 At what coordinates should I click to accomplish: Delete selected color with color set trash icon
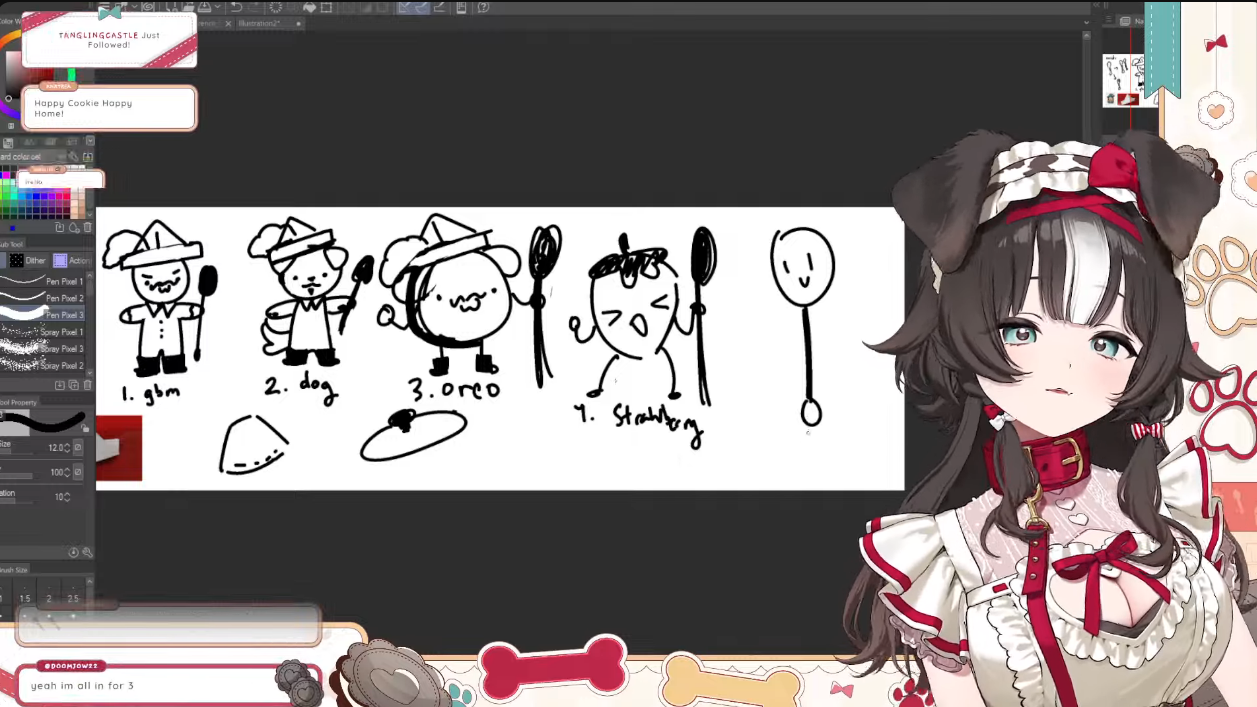pos(87,227)
